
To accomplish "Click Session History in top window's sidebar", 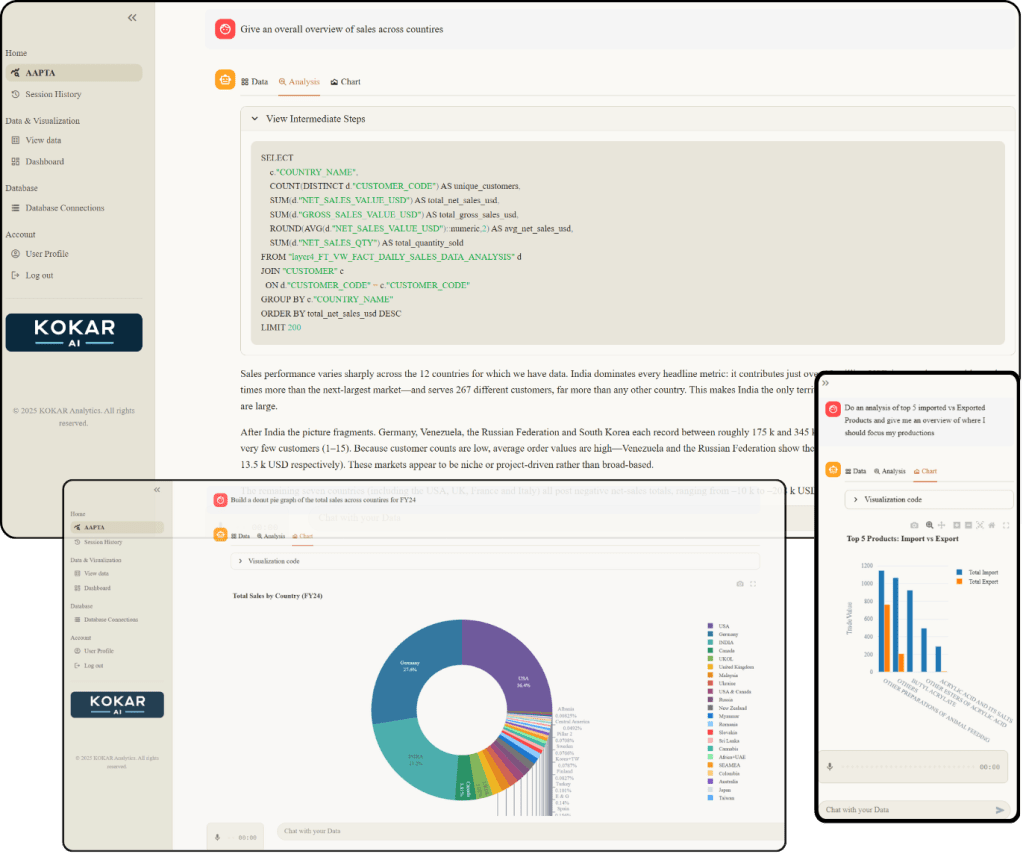I will (53, 94).
